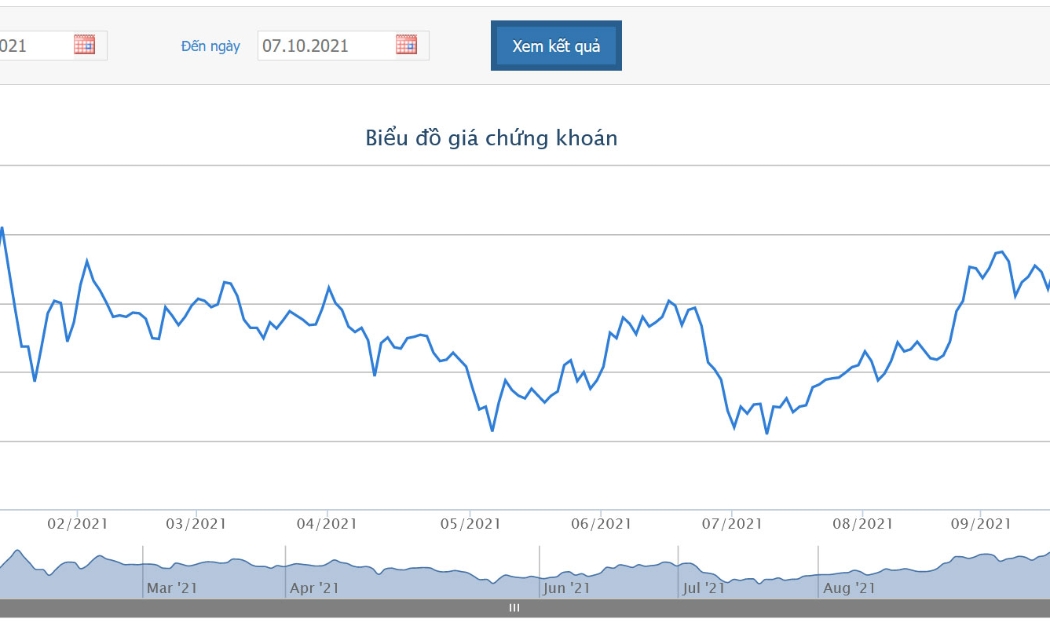This screenshot has width=1050, height=630.
Task: Click the x-axis label 03/2021
Action: [196, 524]
